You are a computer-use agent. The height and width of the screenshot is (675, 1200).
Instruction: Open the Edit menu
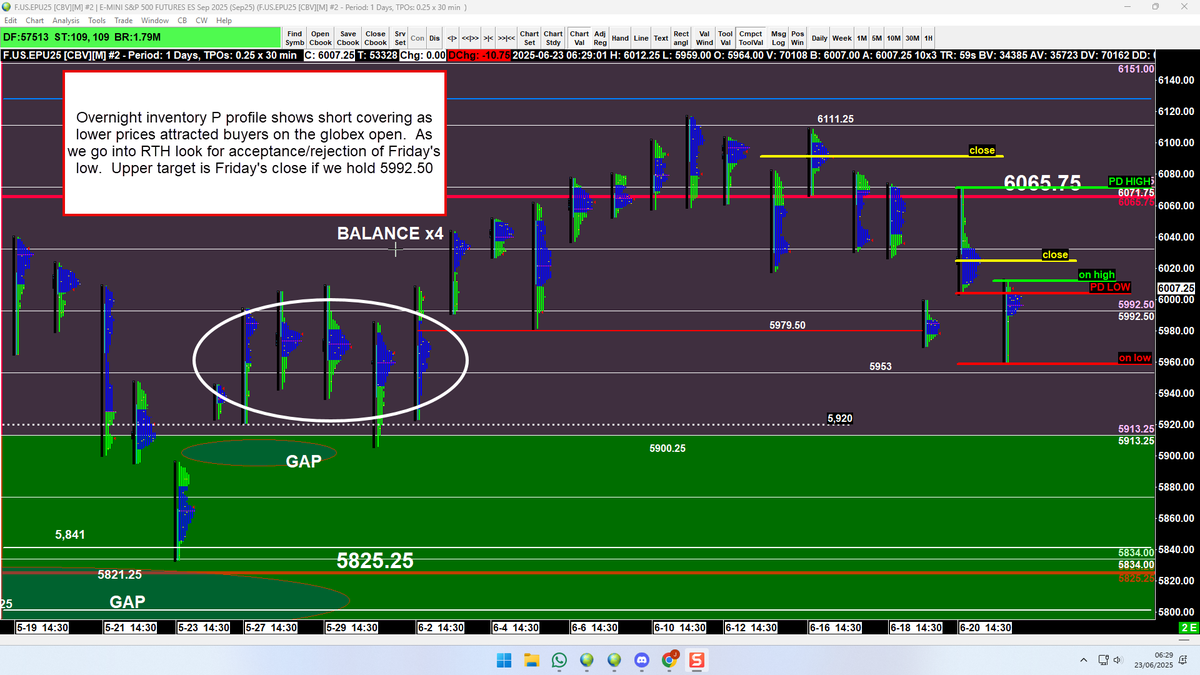(x=10, y=20)
